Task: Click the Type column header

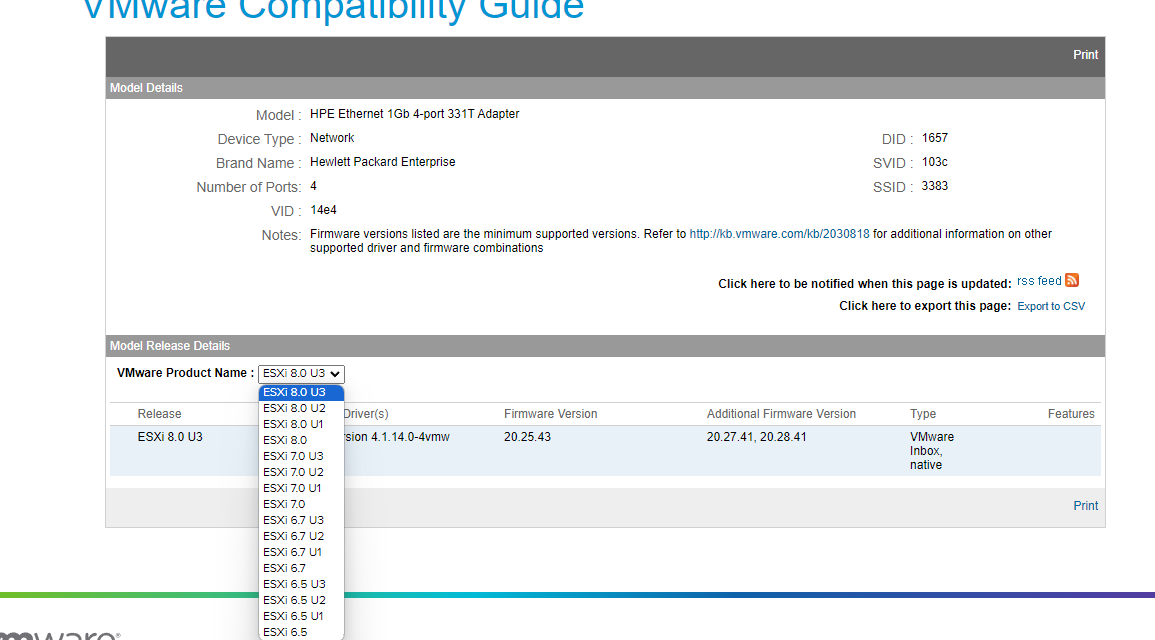Action: 922,414
